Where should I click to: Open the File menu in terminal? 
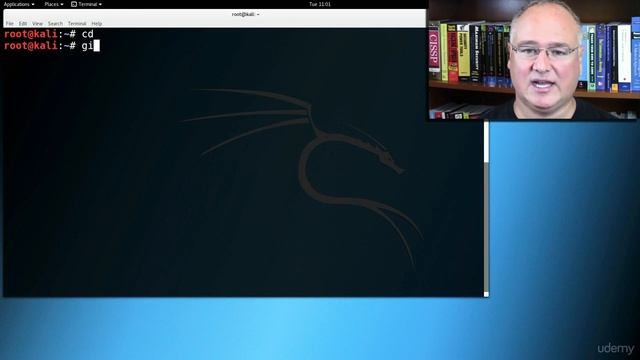[x=10, y=24]
